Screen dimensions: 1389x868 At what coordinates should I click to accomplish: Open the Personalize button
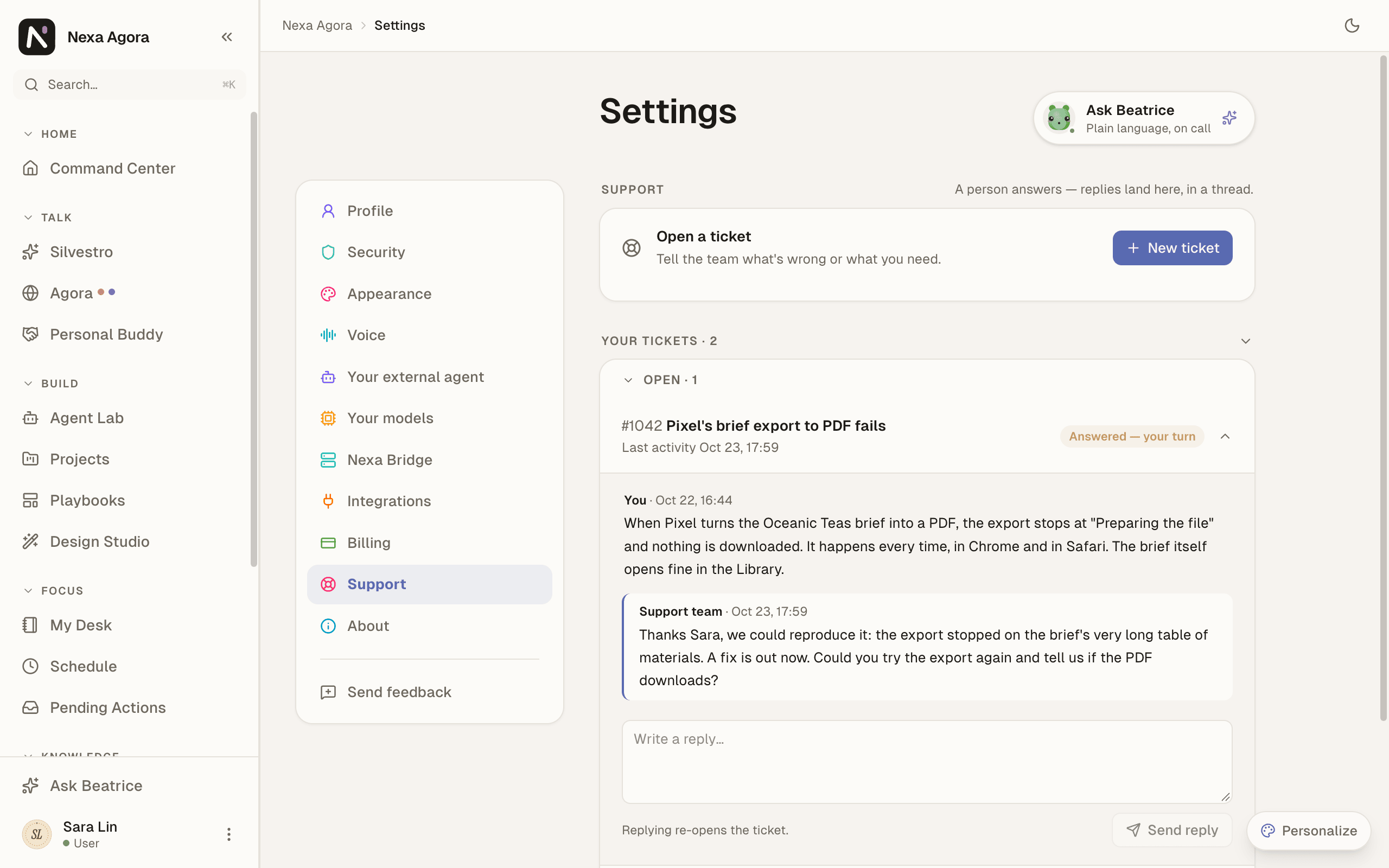click(1309, 831)
